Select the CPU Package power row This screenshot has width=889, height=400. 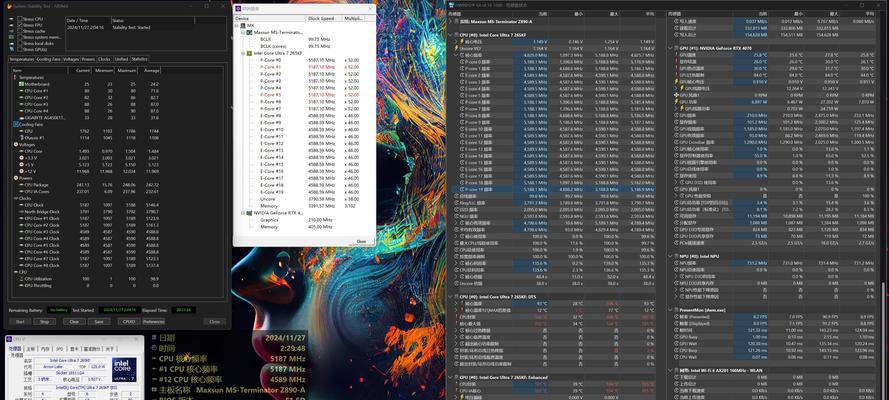(x=86, y=185)
